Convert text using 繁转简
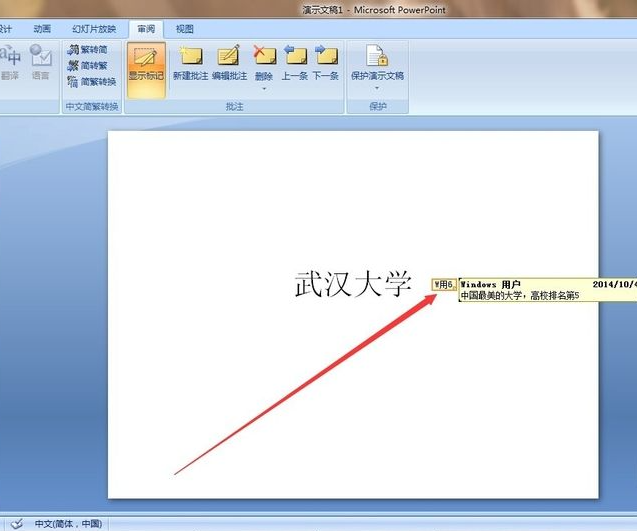 90,49
